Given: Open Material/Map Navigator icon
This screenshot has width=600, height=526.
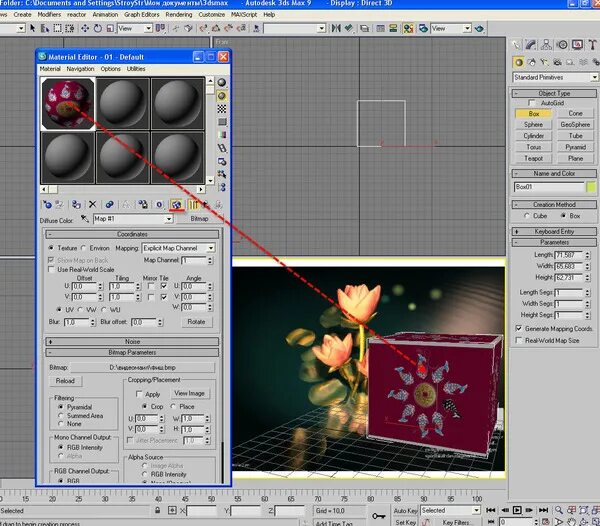Looking at the screenshot, I should (x=222, y=187).
